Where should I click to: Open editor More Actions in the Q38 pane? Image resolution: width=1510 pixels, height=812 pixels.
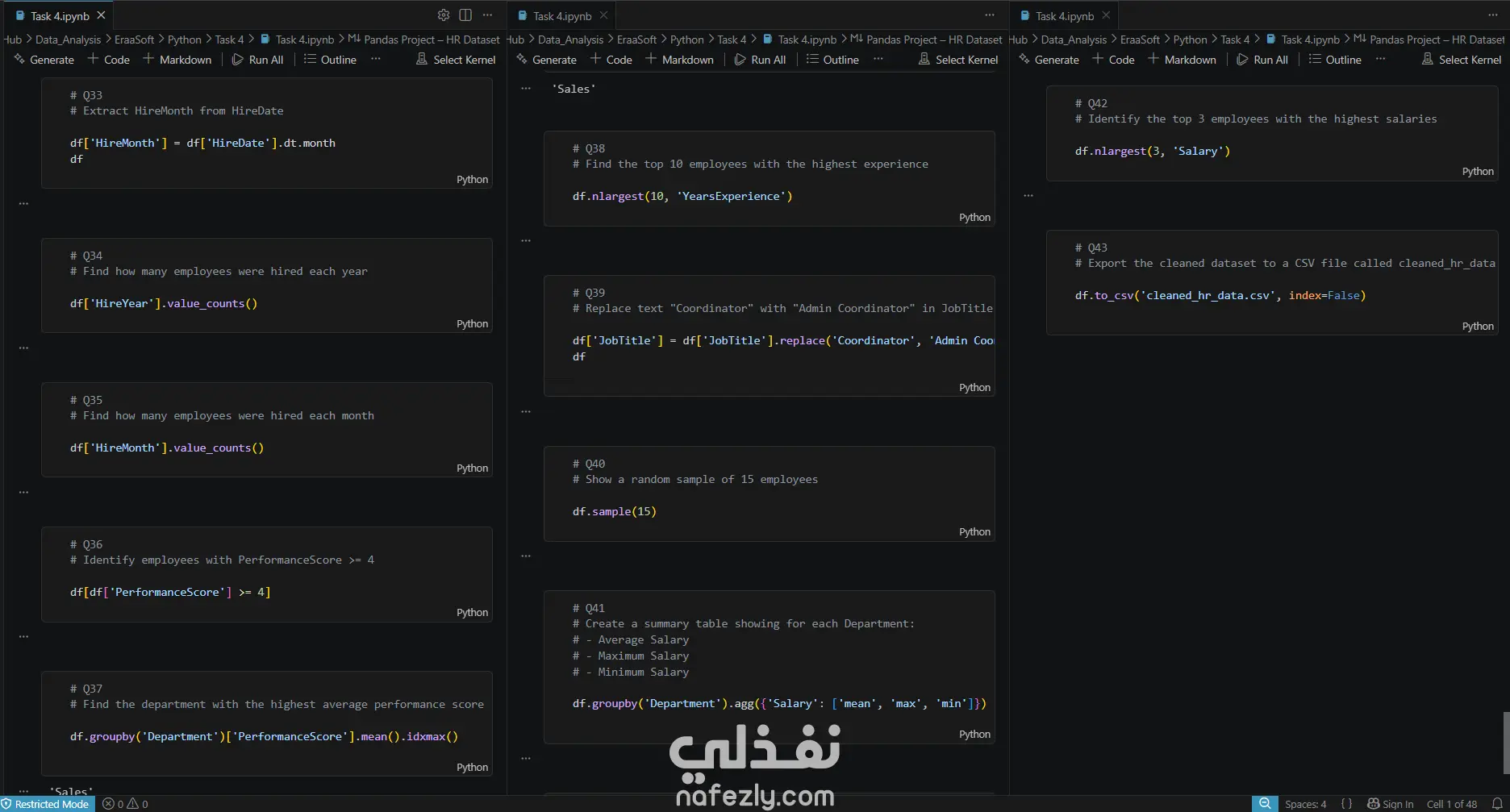(990, 15)
